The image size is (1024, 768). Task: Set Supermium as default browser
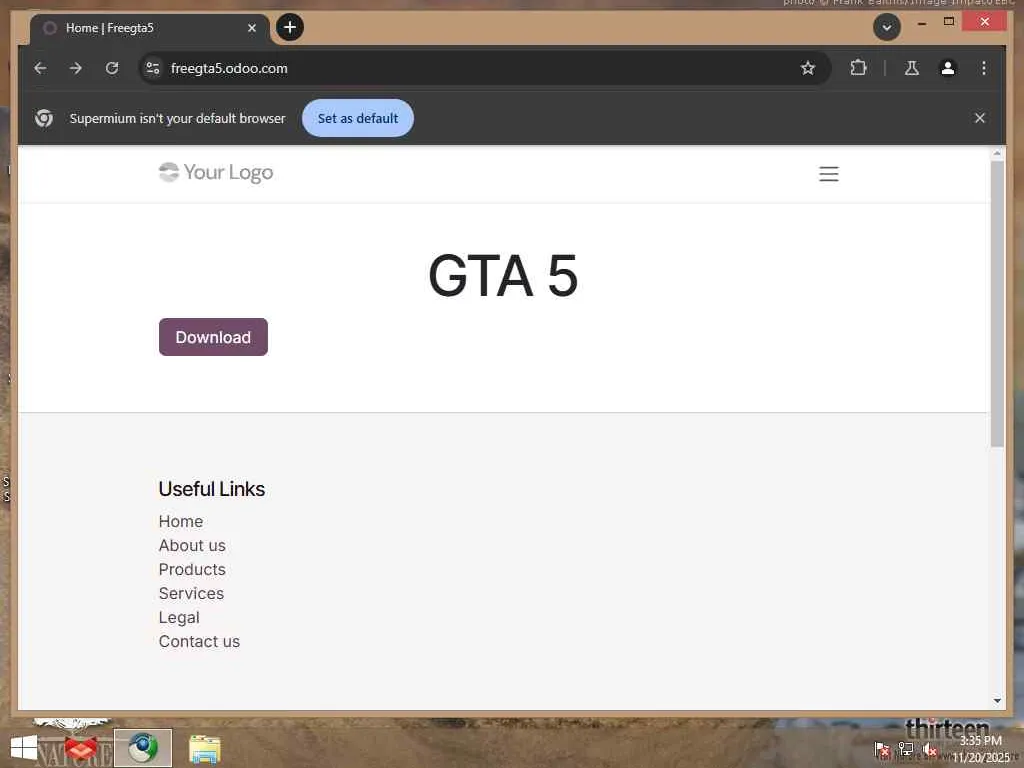click(358, 118)
